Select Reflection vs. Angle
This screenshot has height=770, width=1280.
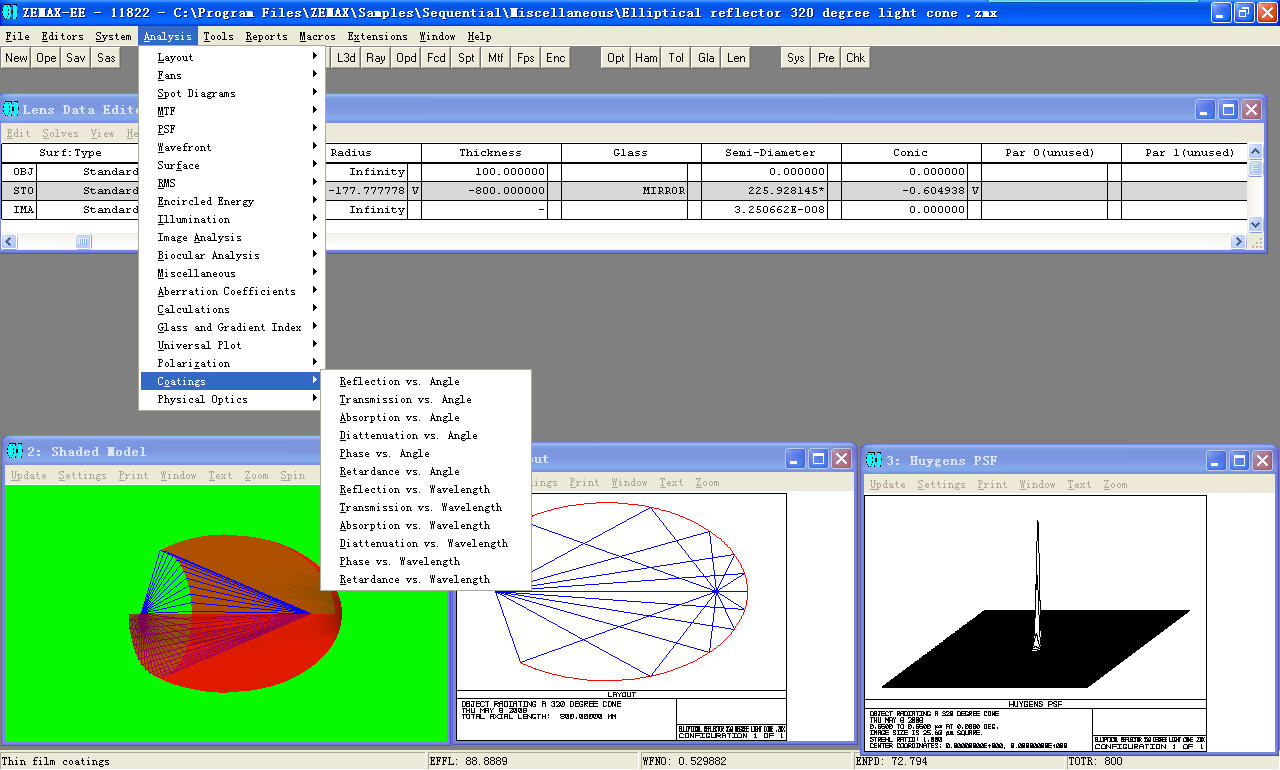tap(426, 381)
